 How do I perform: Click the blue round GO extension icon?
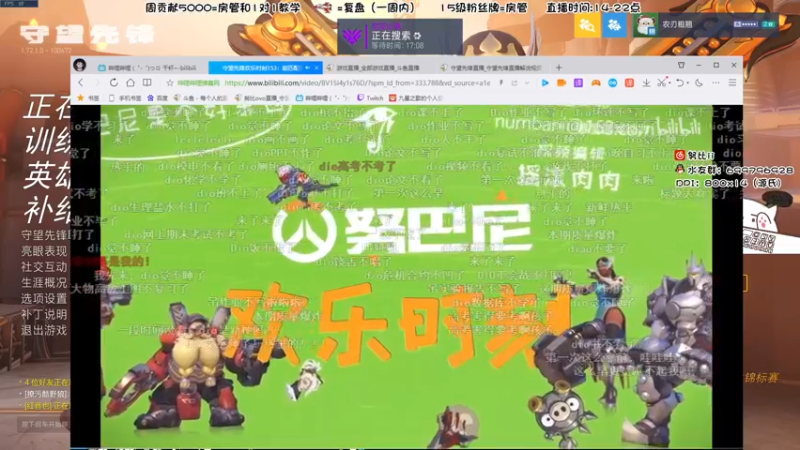(612, 83)
